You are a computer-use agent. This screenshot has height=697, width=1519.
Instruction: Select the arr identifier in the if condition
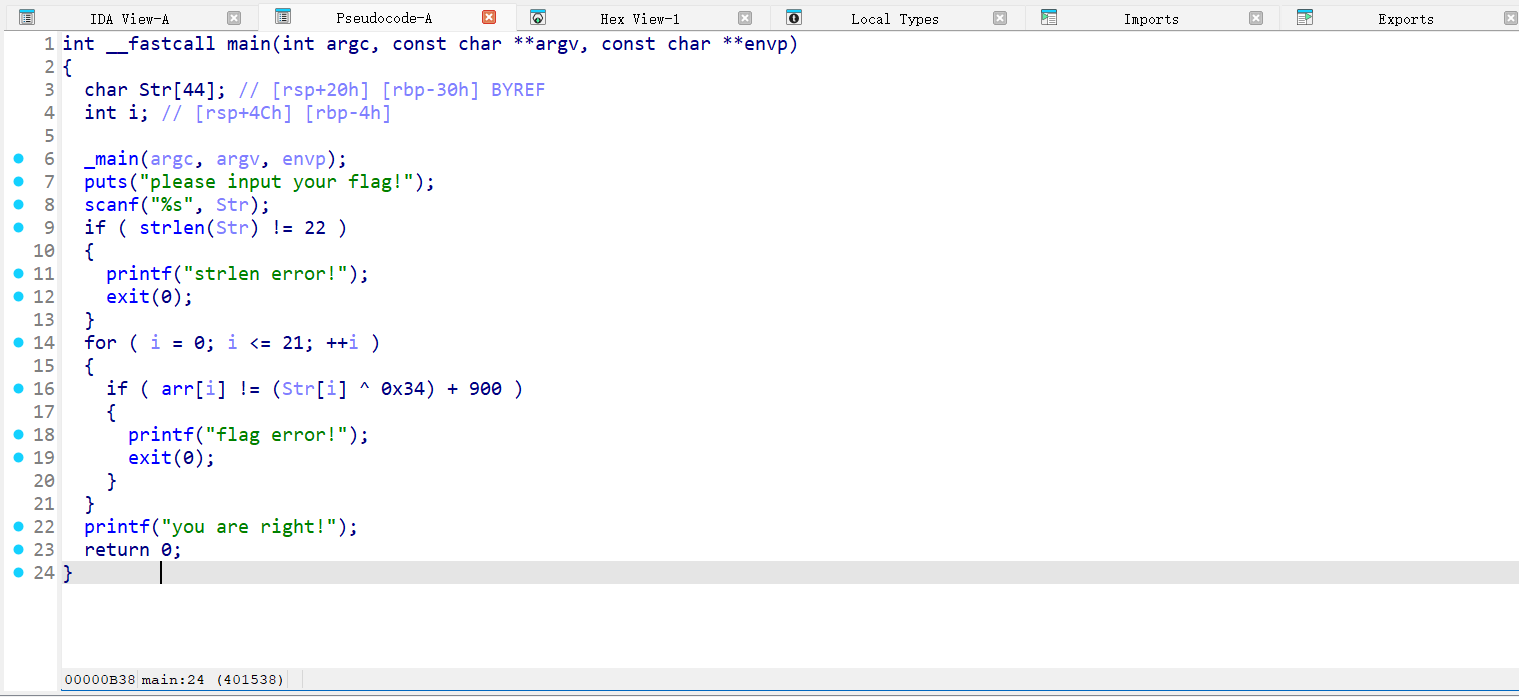(x=177, y=389)
